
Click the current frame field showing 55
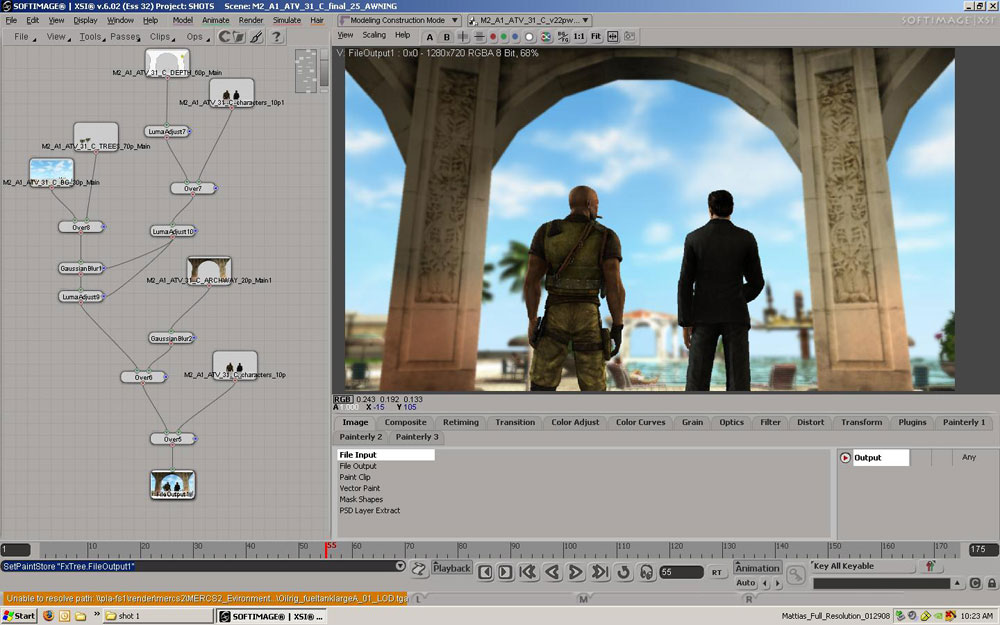[682, 573]
